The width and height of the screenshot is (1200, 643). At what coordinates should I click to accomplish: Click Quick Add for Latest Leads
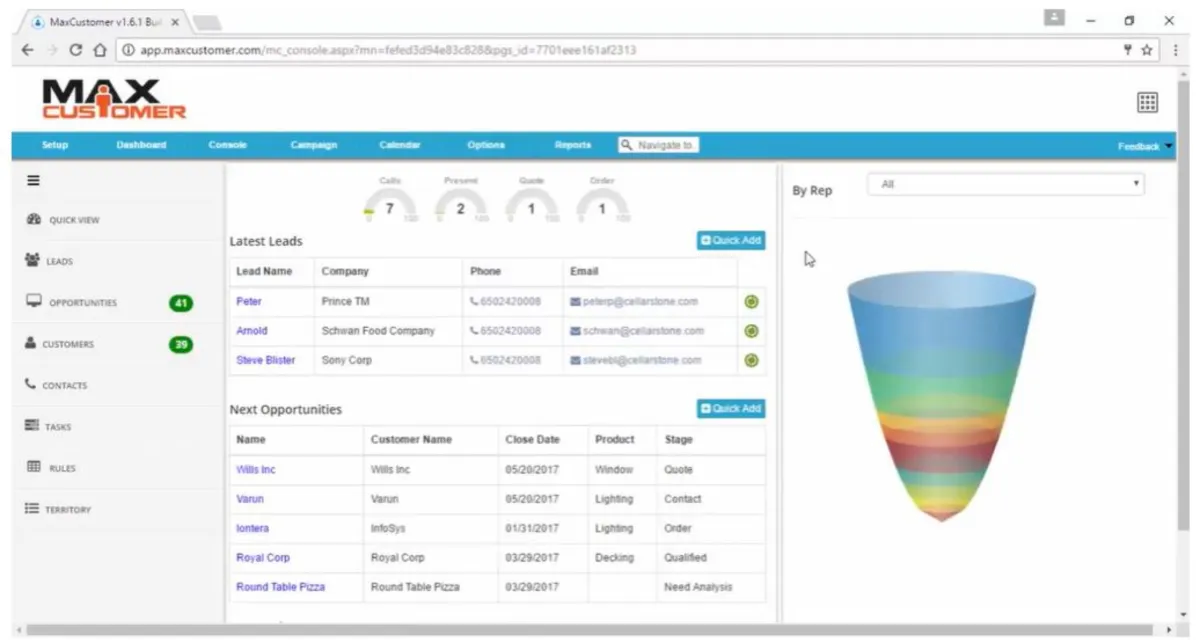click(x=731, y=240)
